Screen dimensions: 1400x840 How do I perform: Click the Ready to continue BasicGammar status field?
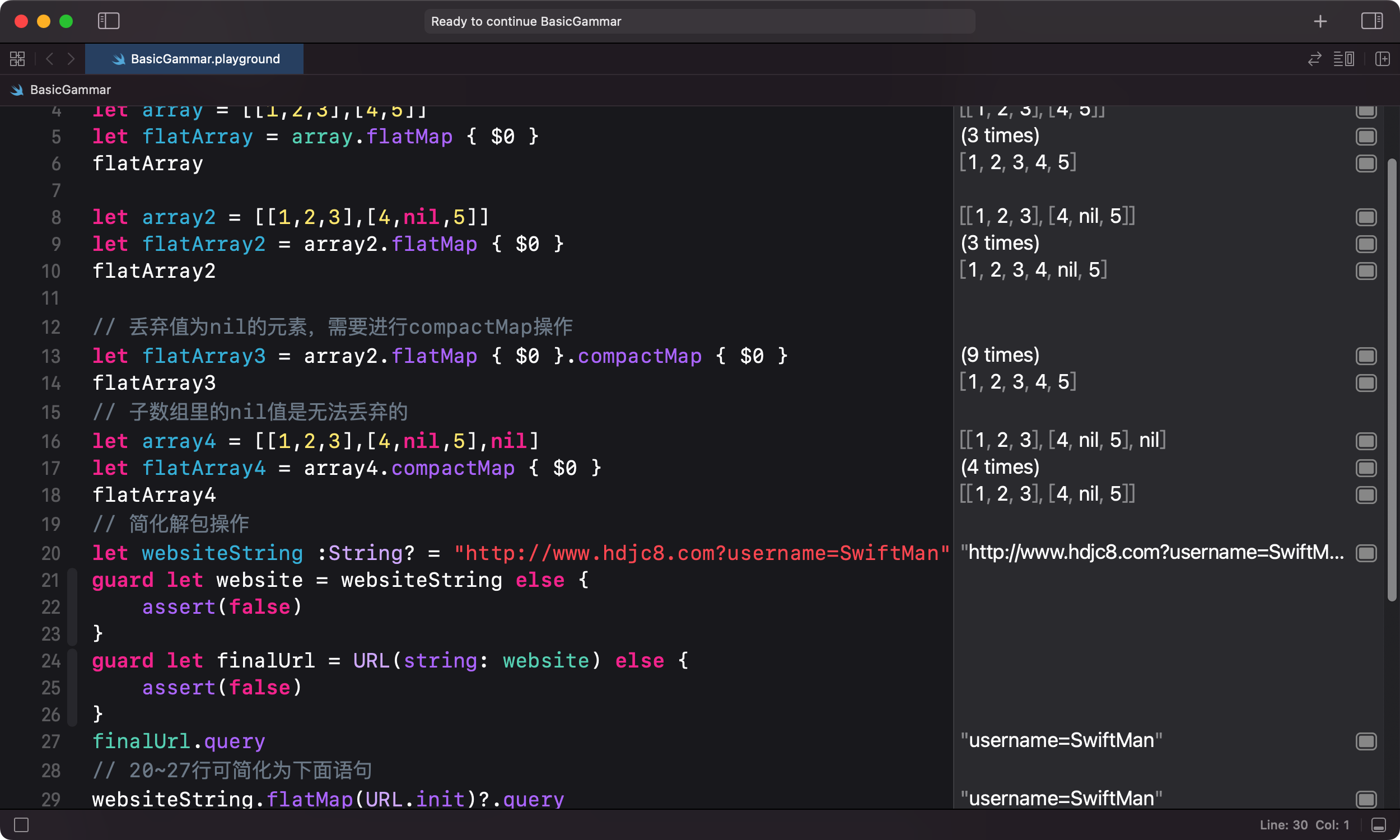point(699,21)
